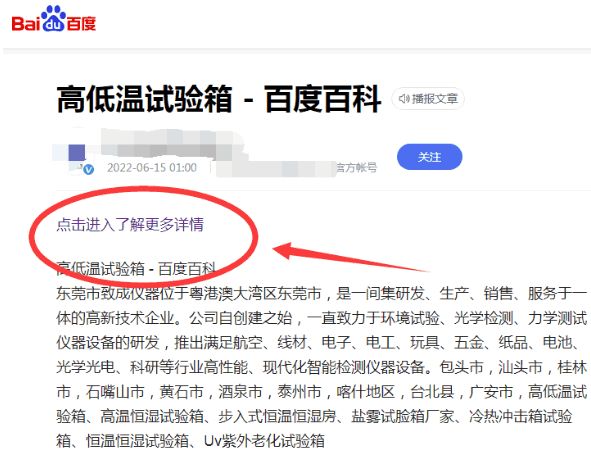Click the red "Bai" text of the logo

tap(26, 23)
